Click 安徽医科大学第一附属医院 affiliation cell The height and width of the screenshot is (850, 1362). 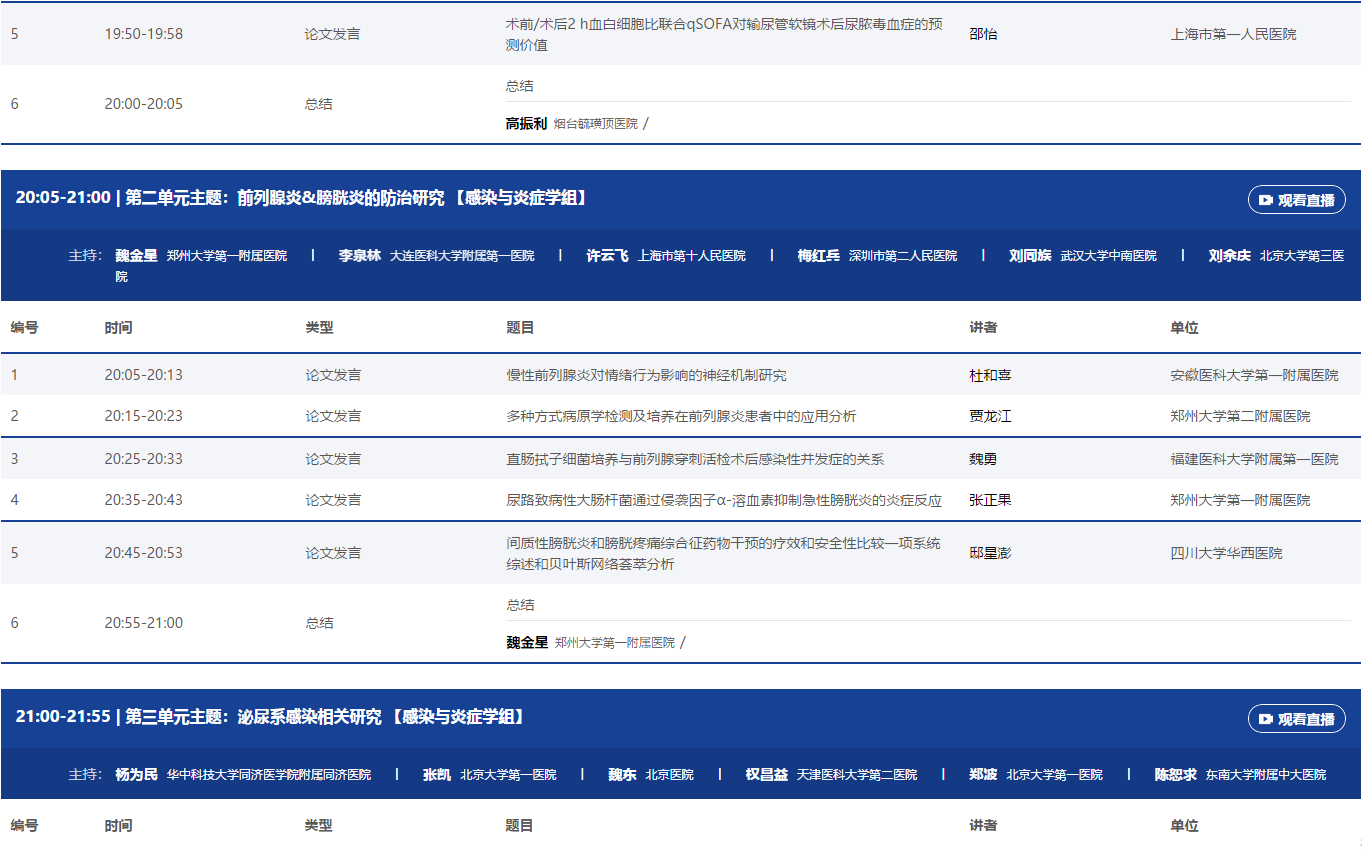click(x=1254, y=376)
